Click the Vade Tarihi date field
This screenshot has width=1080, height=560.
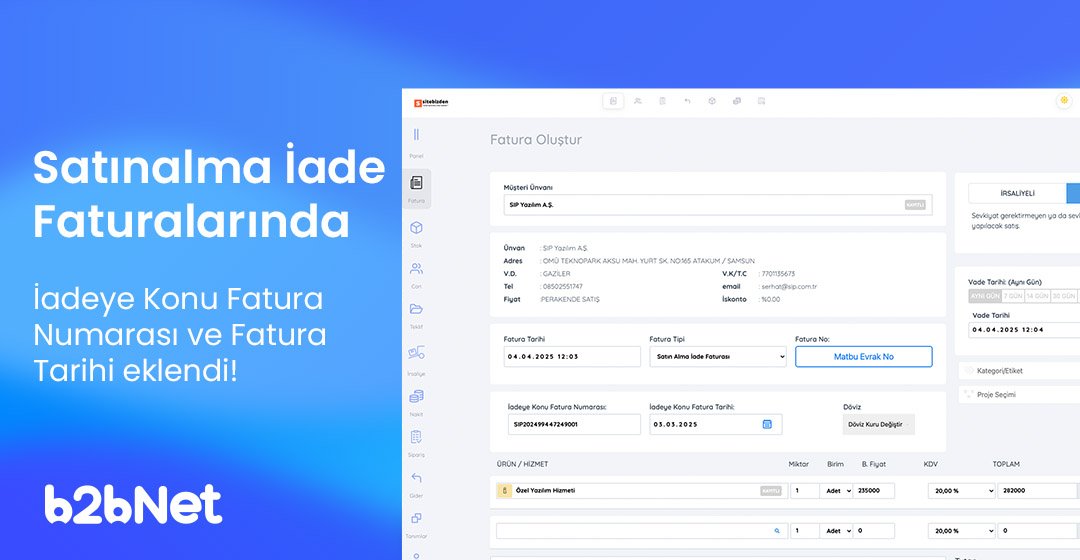(x=1024, y=330)
